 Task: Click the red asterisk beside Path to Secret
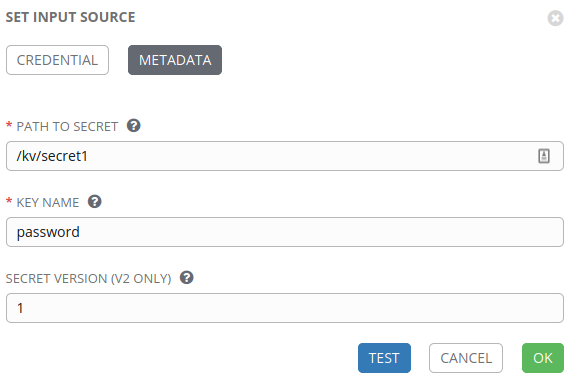[9, 125]
